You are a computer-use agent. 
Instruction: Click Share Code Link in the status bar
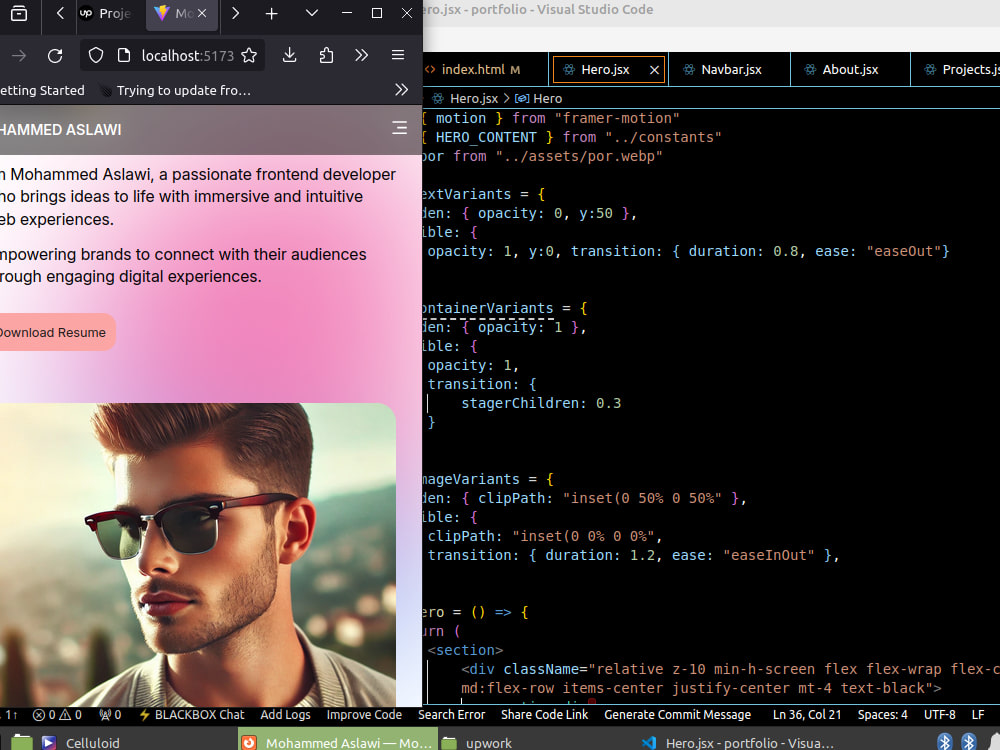tap(545, 715)
